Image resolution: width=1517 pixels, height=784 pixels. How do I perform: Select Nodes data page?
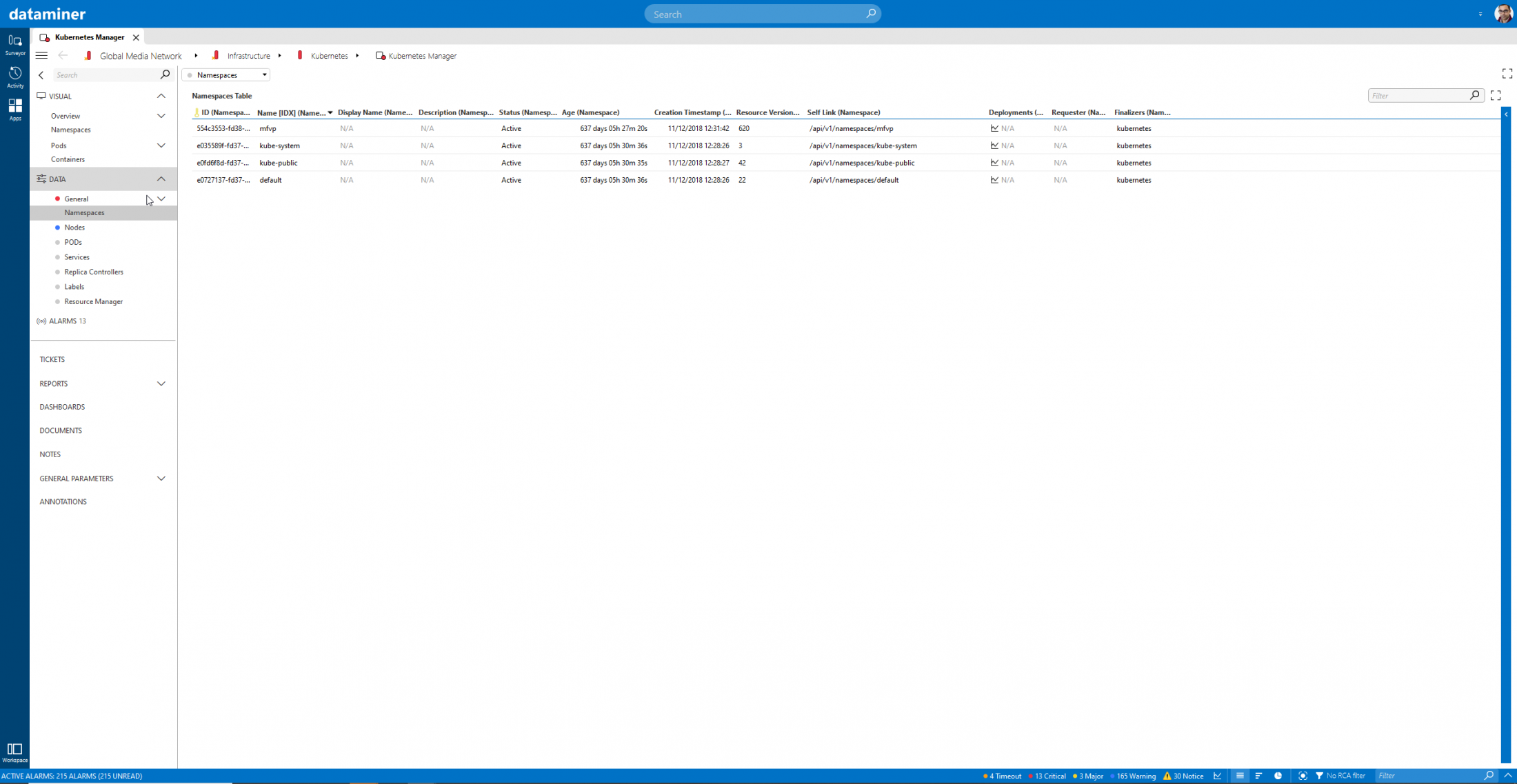74,228
